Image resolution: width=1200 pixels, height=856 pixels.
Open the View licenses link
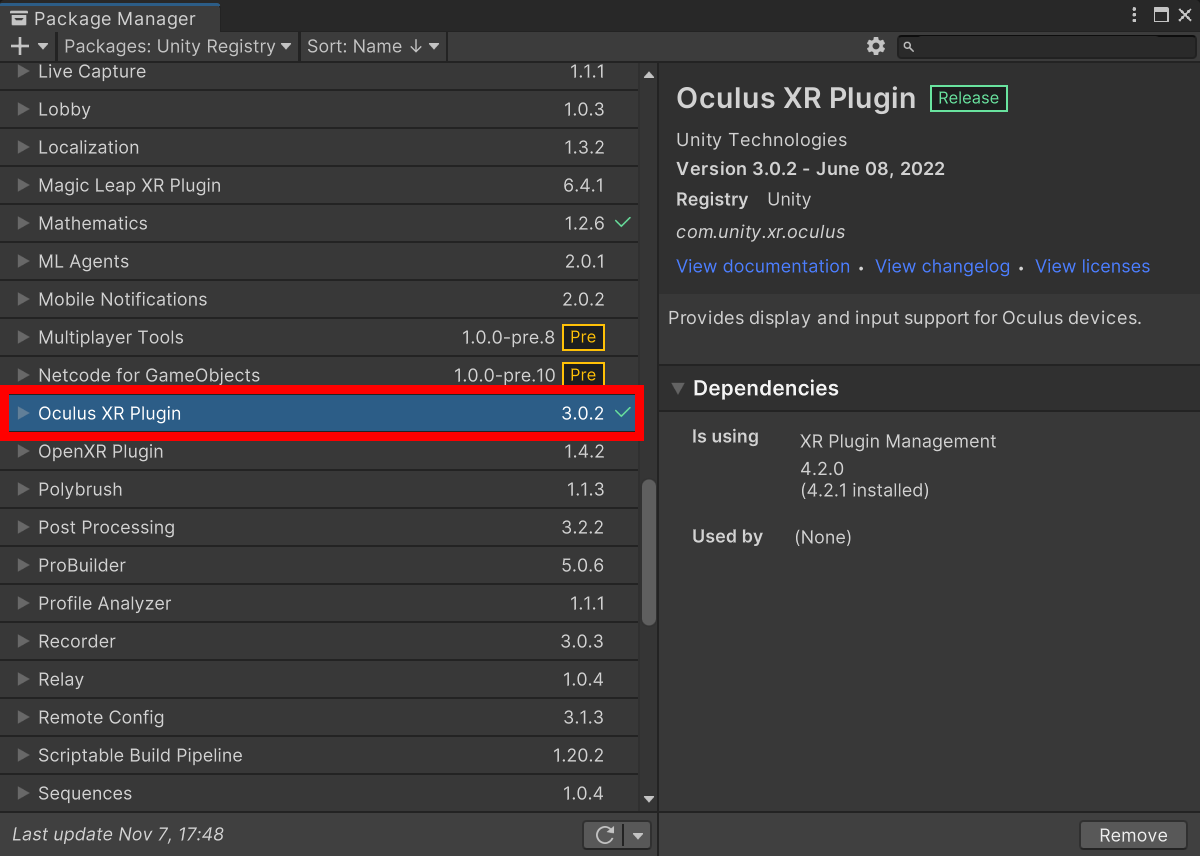click(x=1092, y=266)
